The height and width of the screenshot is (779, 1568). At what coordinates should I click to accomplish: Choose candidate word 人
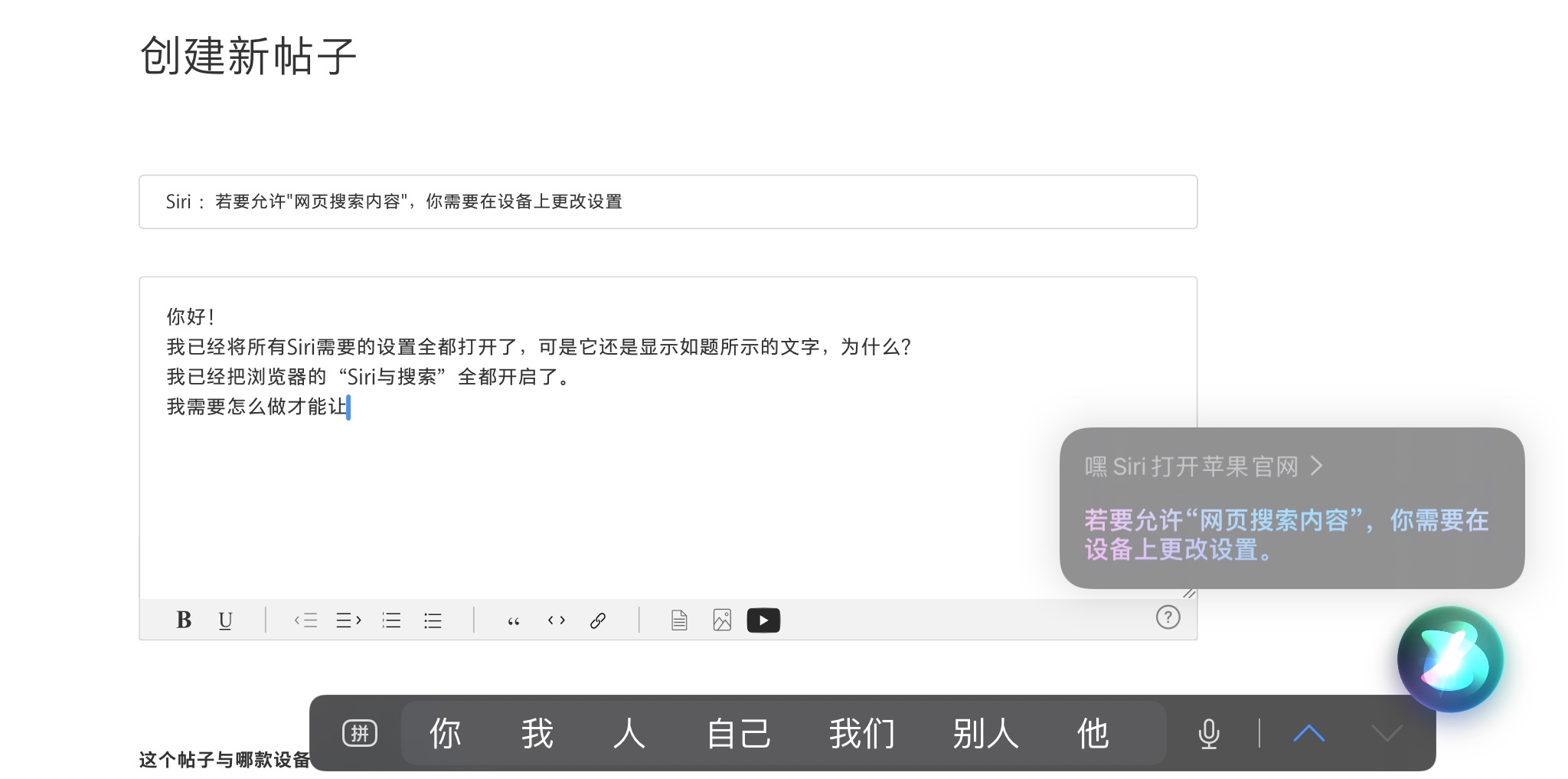pyautogui.click(x=629, y=733)
